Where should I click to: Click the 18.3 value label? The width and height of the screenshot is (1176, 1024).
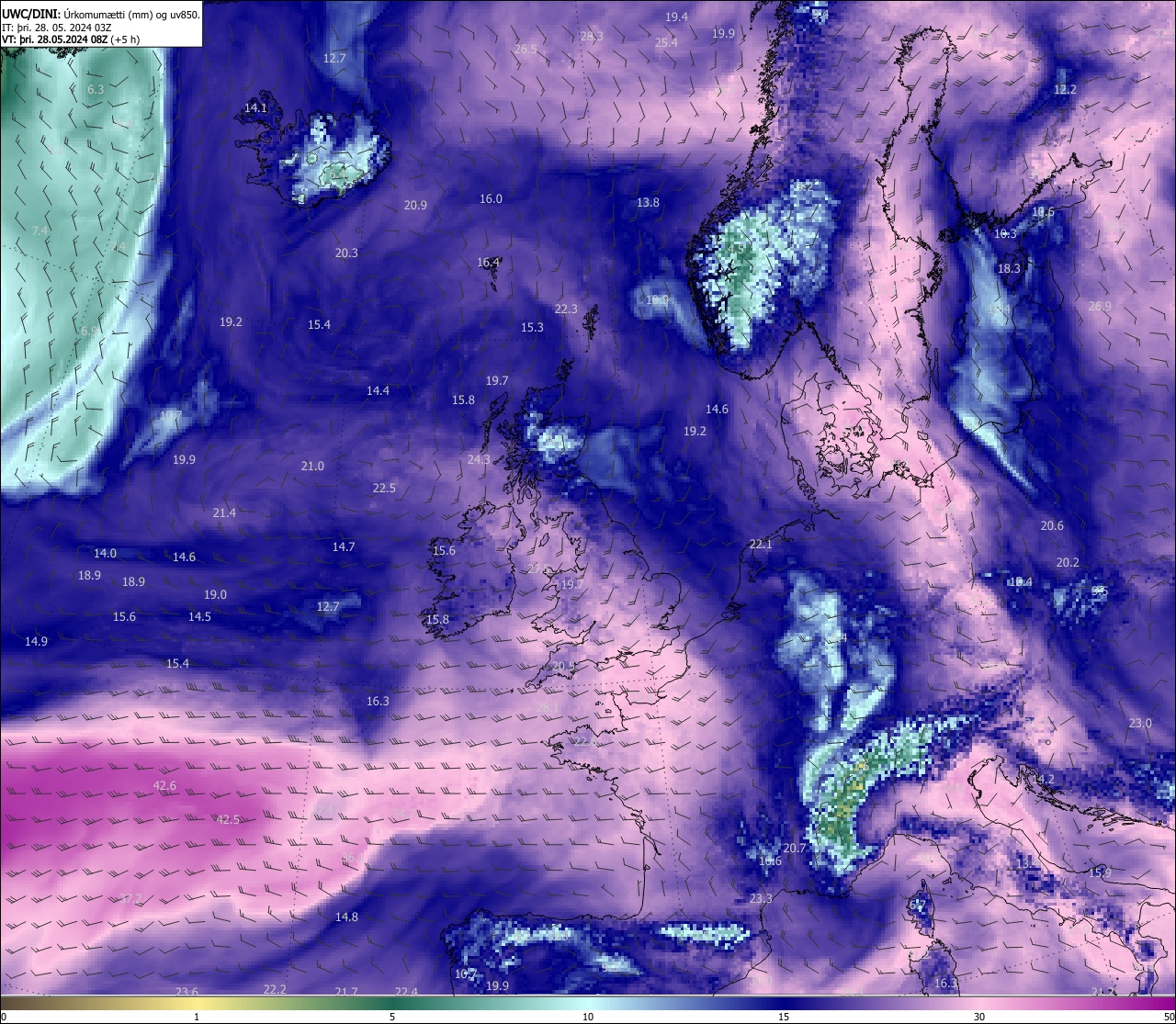coord(1009,268)
